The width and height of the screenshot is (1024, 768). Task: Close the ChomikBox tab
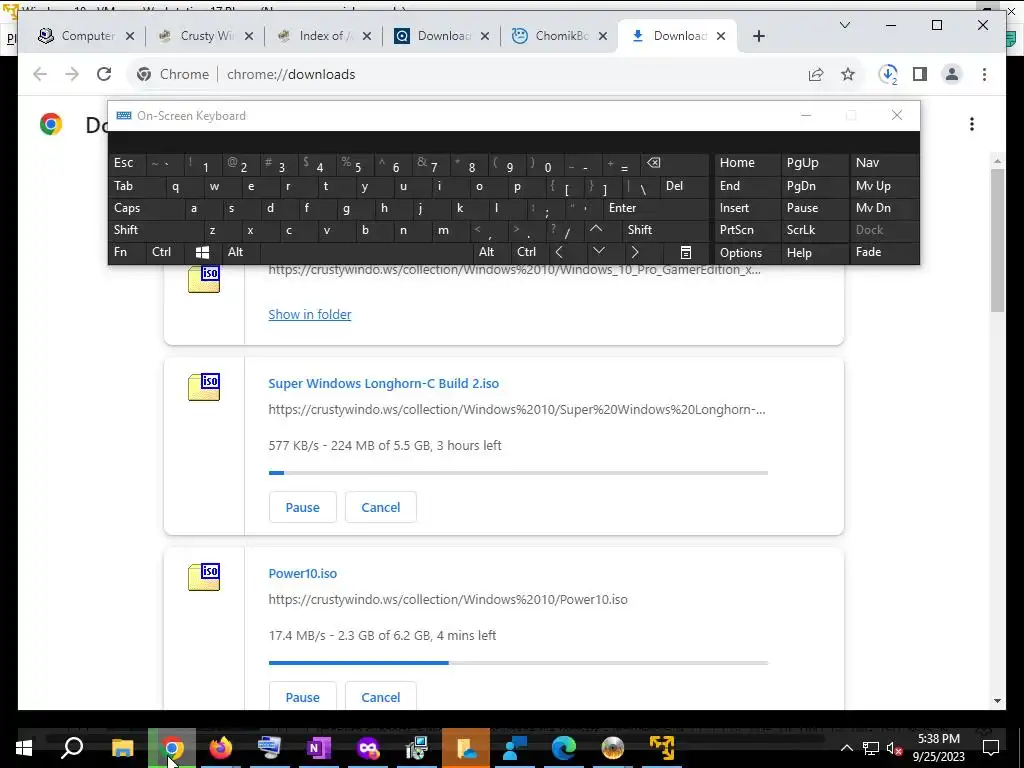[x=603, y=36]
